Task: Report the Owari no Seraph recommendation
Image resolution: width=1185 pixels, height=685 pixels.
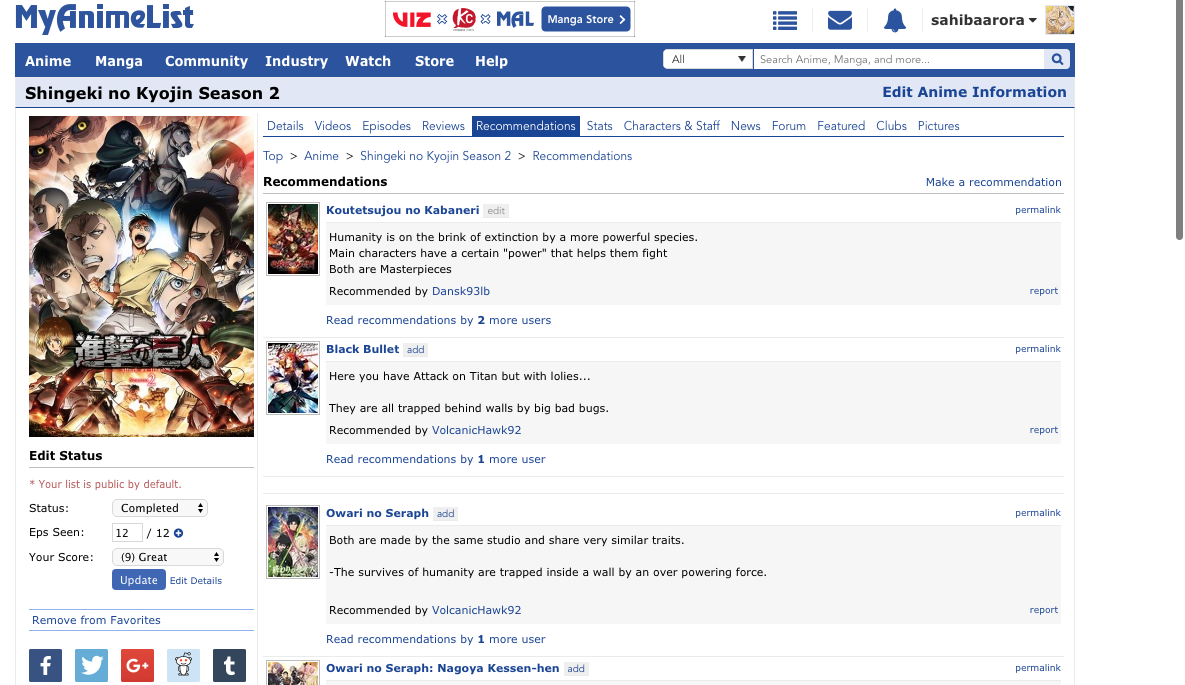Action: (1044, 610)
